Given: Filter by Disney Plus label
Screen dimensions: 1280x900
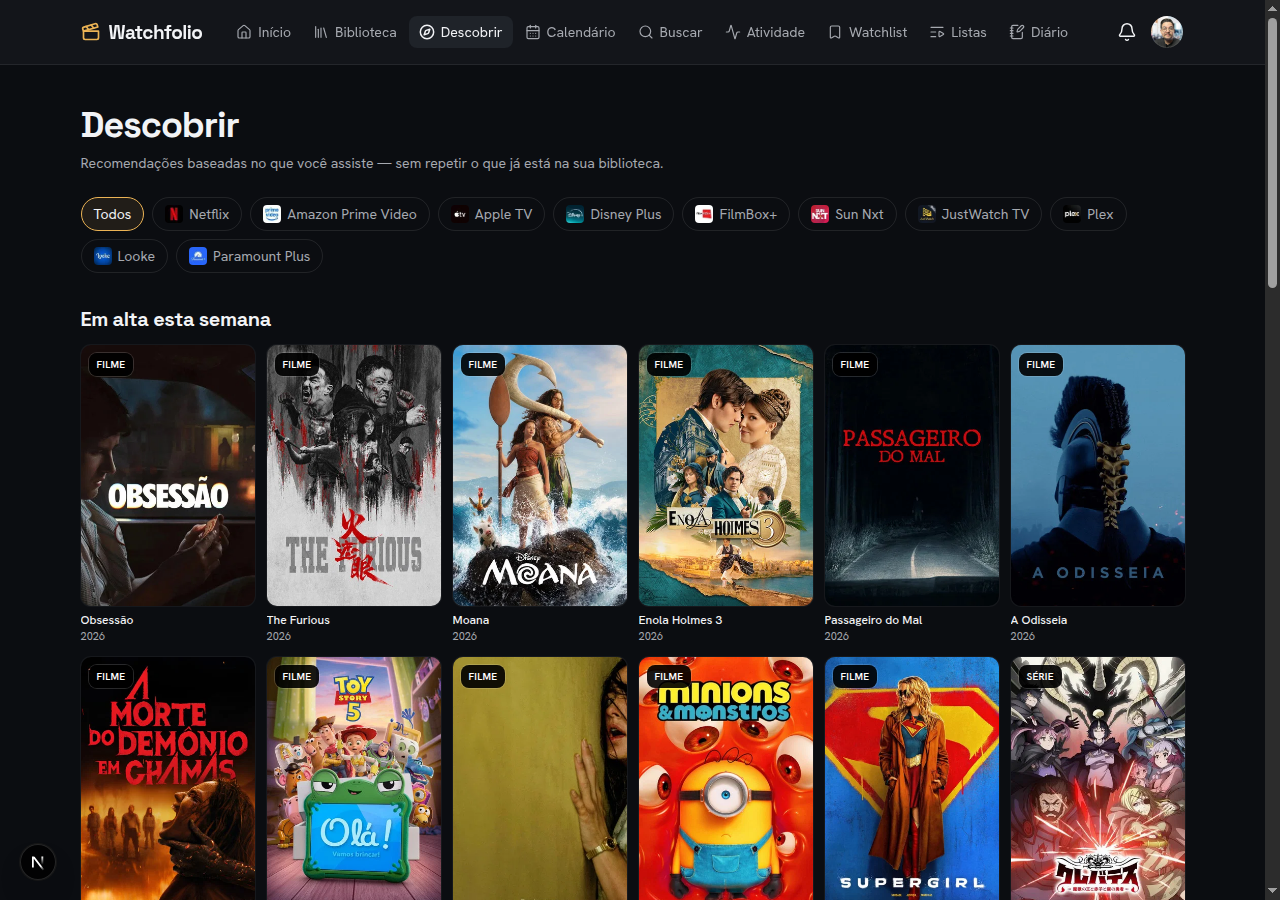Looking at the screenshot, I should pos(626,214).
